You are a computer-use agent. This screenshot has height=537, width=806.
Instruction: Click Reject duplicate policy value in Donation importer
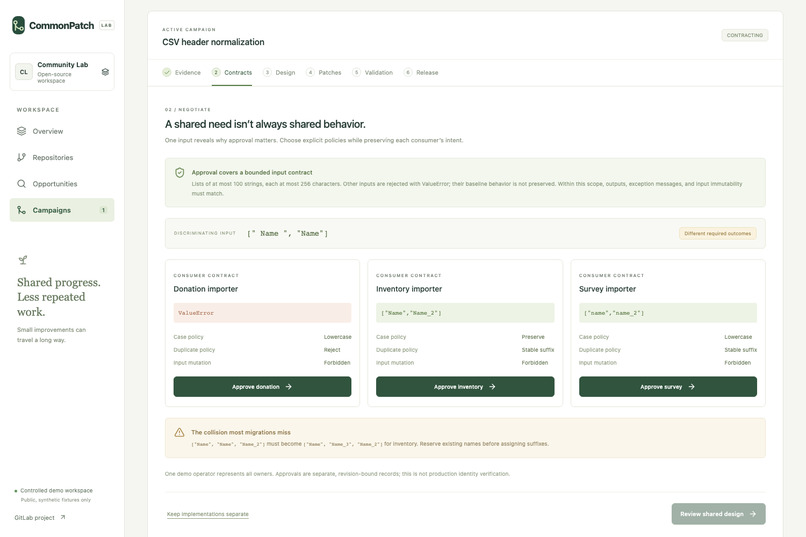pos(332,350)
